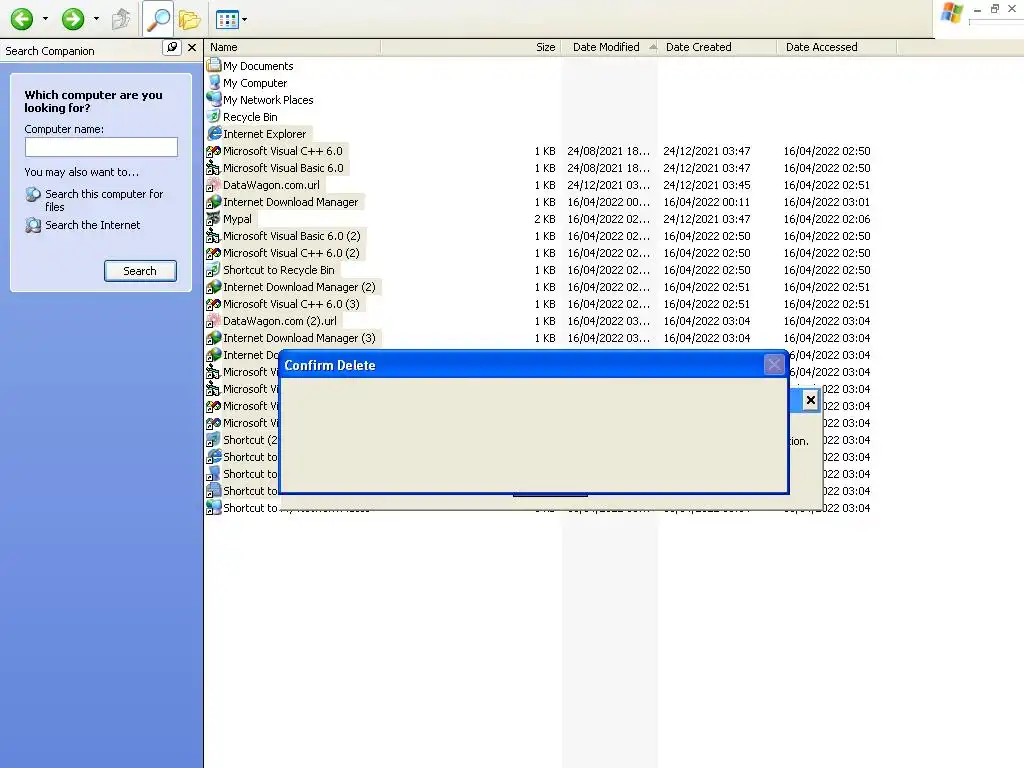Click the '2 KB' size of Mypal

545,219
